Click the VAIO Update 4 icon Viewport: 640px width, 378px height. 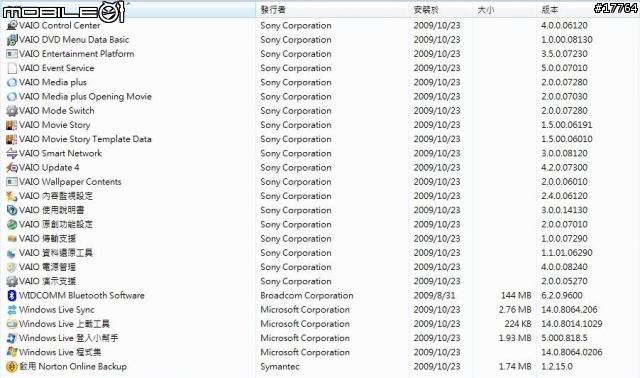point(12,168)
